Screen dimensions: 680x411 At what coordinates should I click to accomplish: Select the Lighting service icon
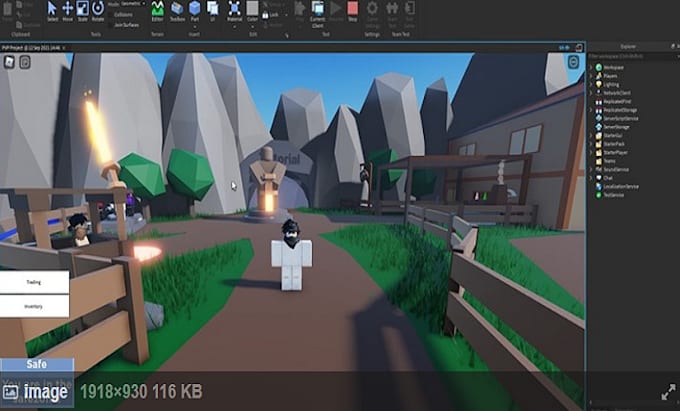599,84
